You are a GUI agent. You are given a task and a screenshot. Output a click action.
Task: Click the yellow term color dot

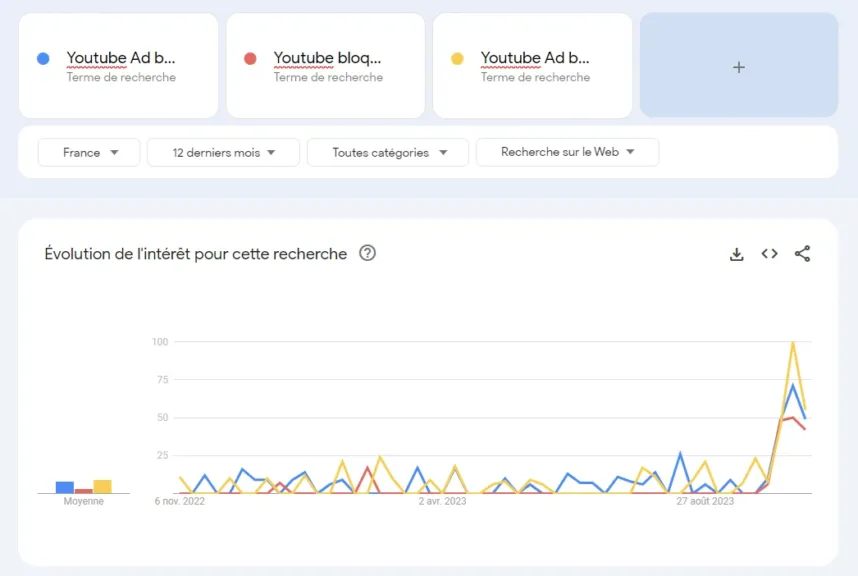click(x=457, y=59)
